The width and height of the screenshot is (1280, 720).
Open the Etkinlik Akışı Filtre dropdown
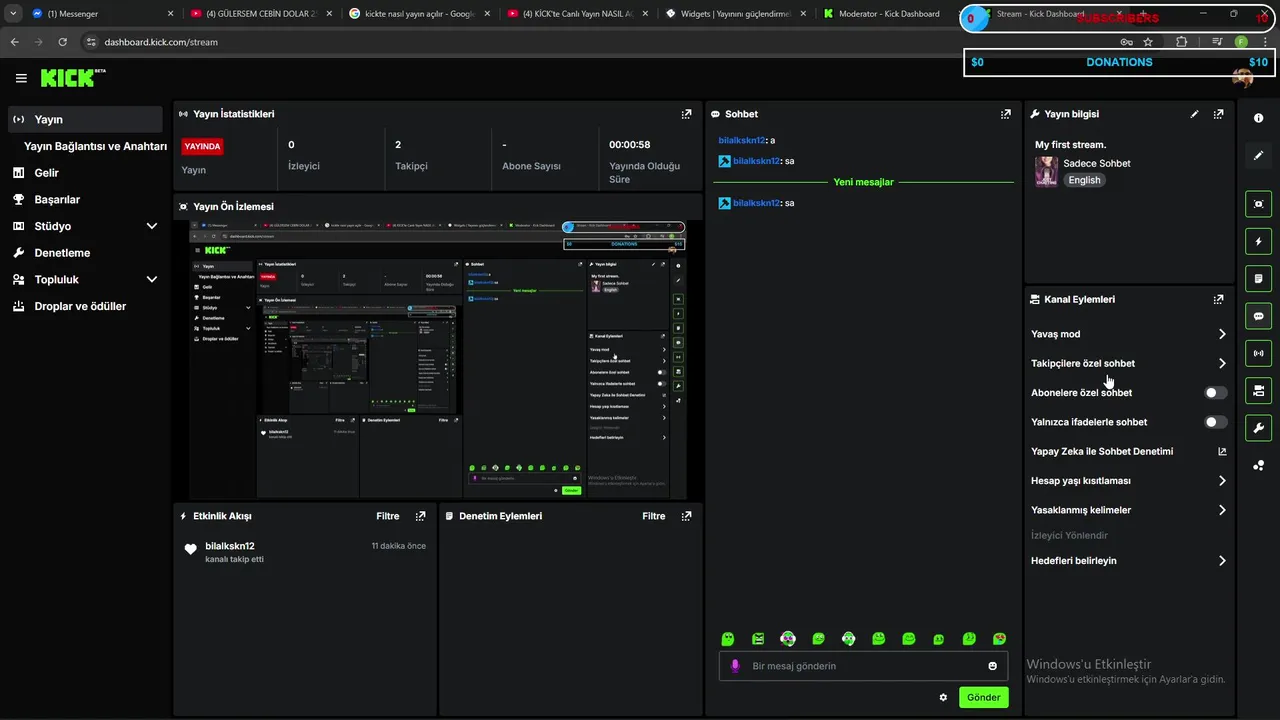point(387,516)
